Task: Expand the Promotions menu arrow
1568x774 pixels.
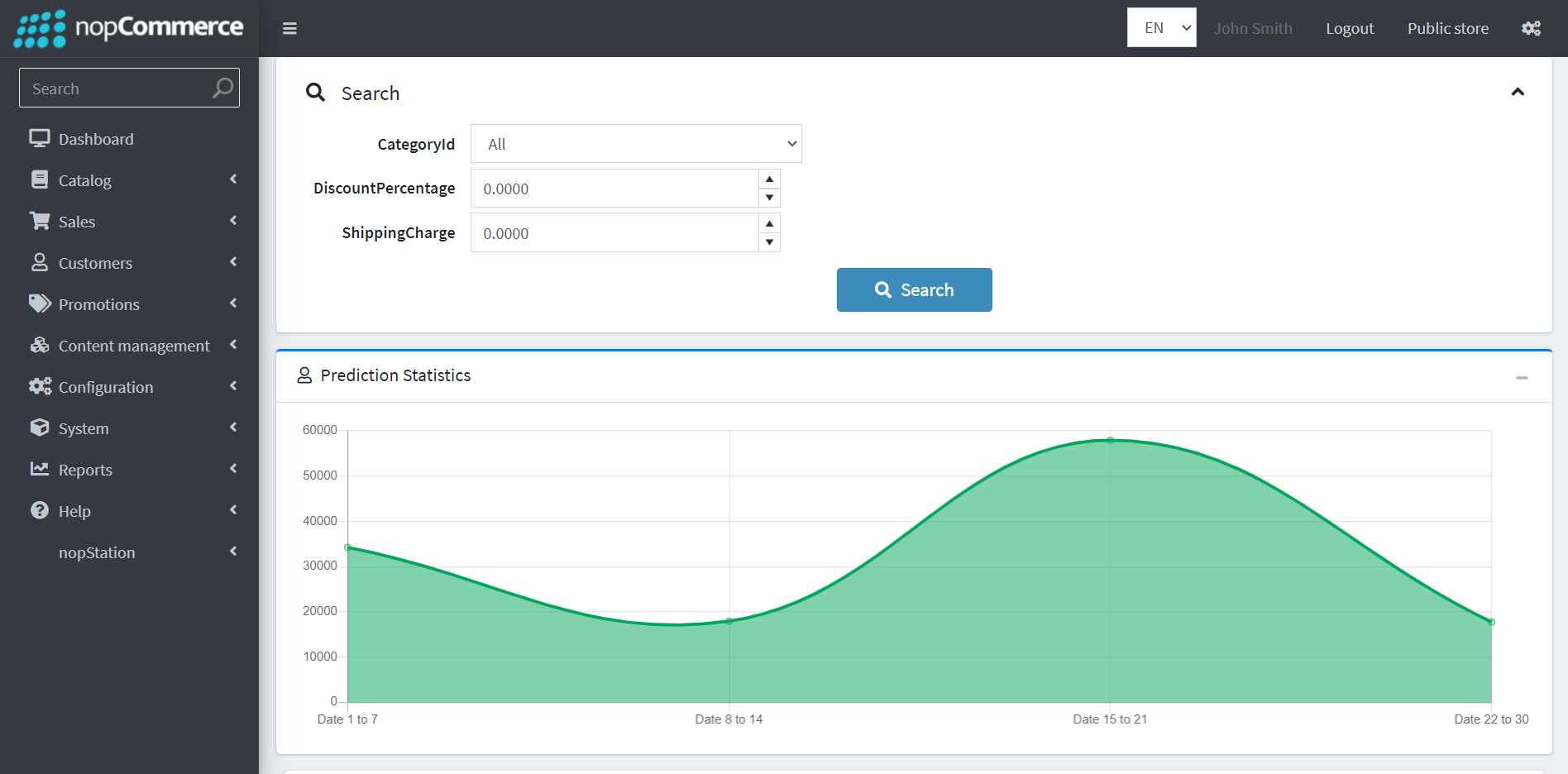Action: (233, 303)
